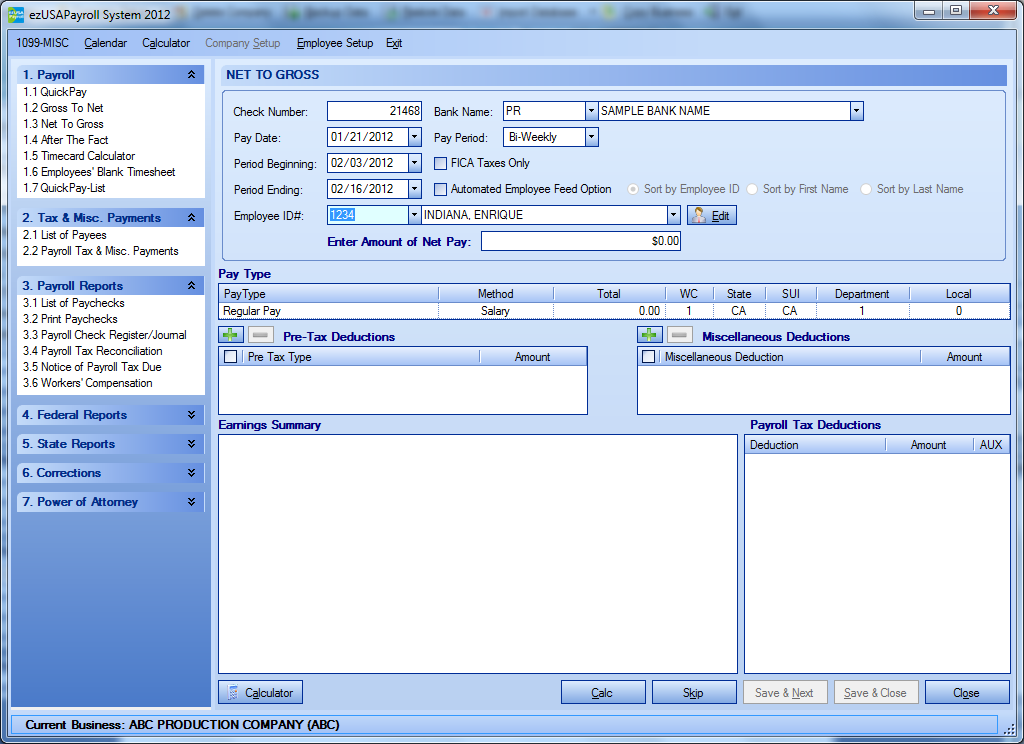This screenshot has width=1024, height=744.
Task: Click the Skip button
Action: (693, 692)
